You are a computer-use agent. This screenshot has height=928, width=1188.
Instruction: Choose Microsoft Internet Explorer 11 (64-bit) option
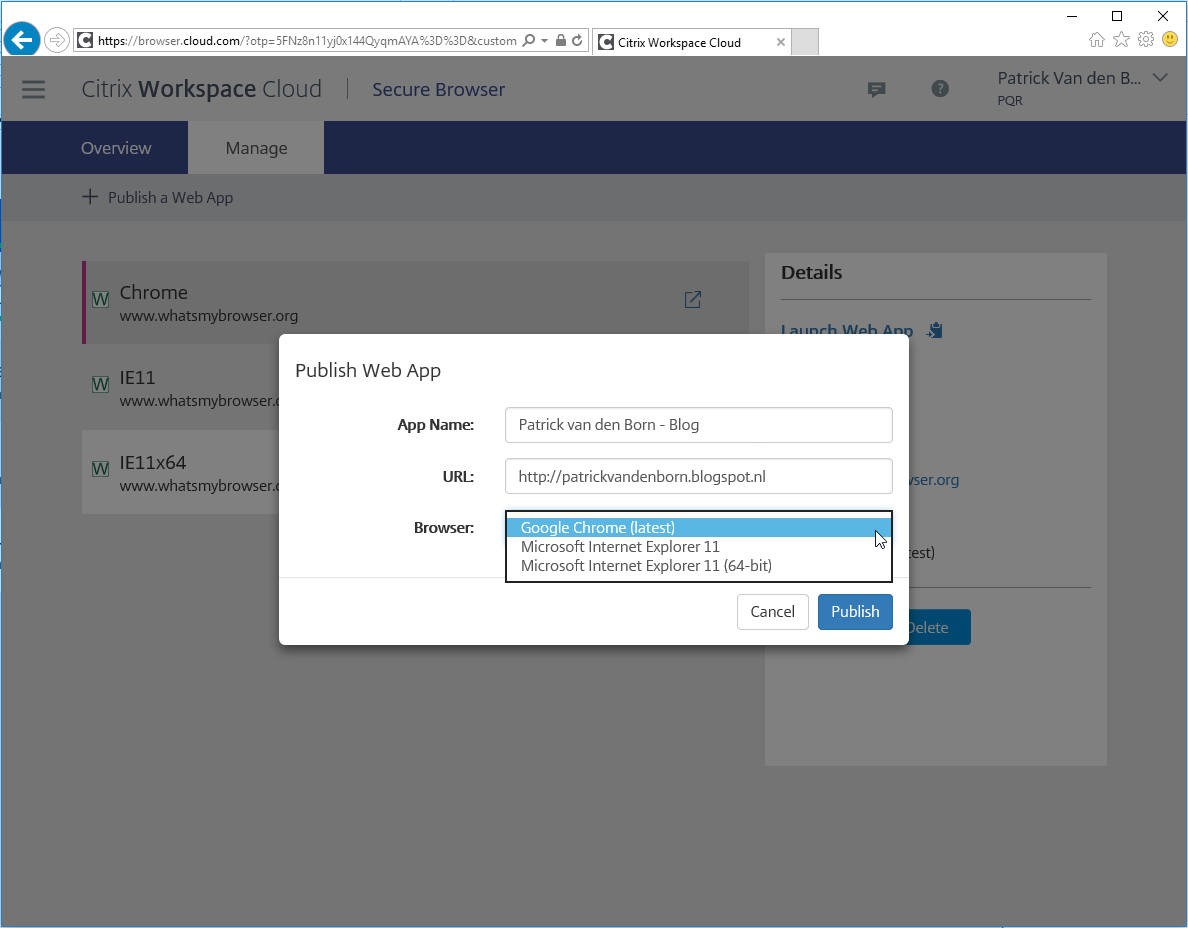pos(699,566)
